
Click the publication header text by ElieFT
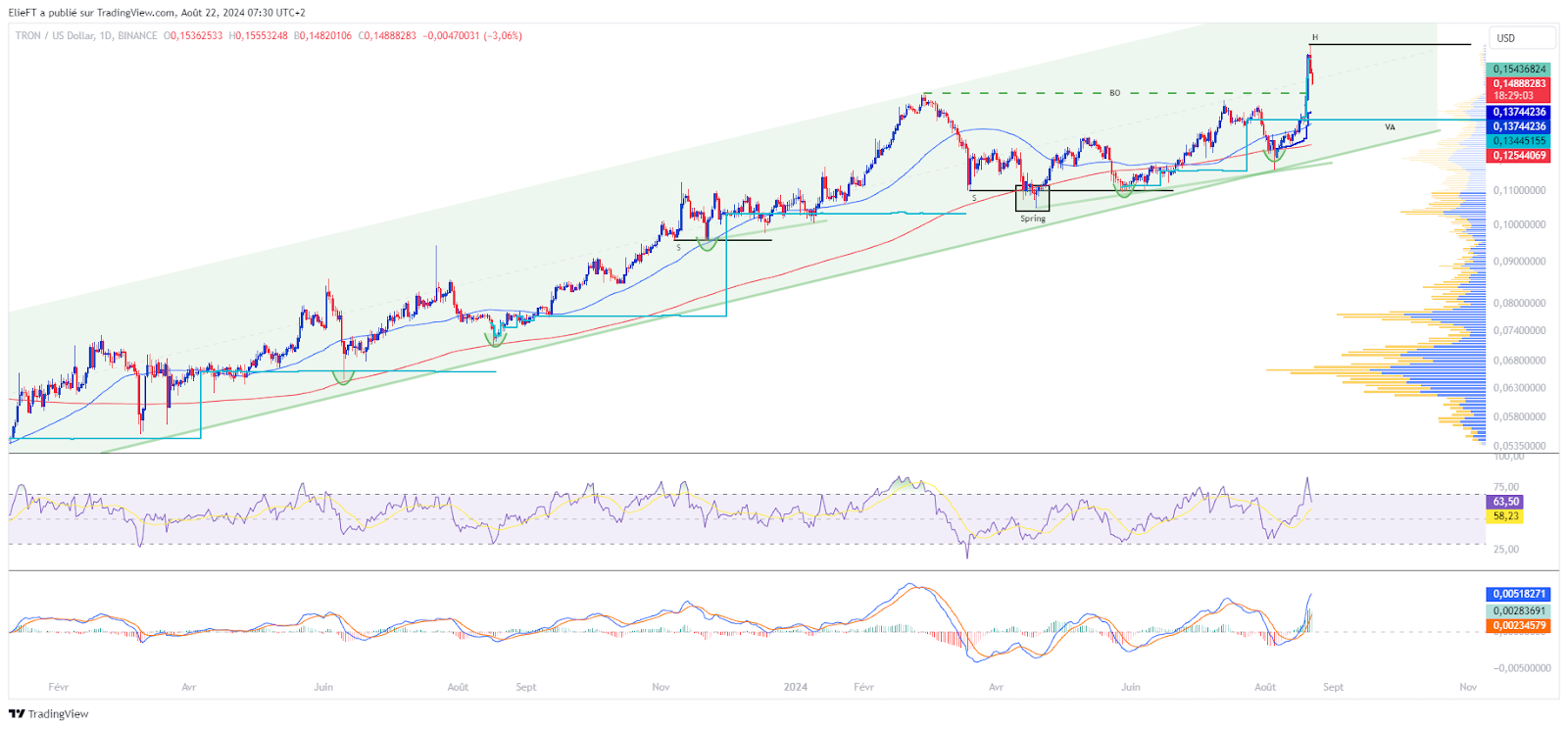point(157,13)
